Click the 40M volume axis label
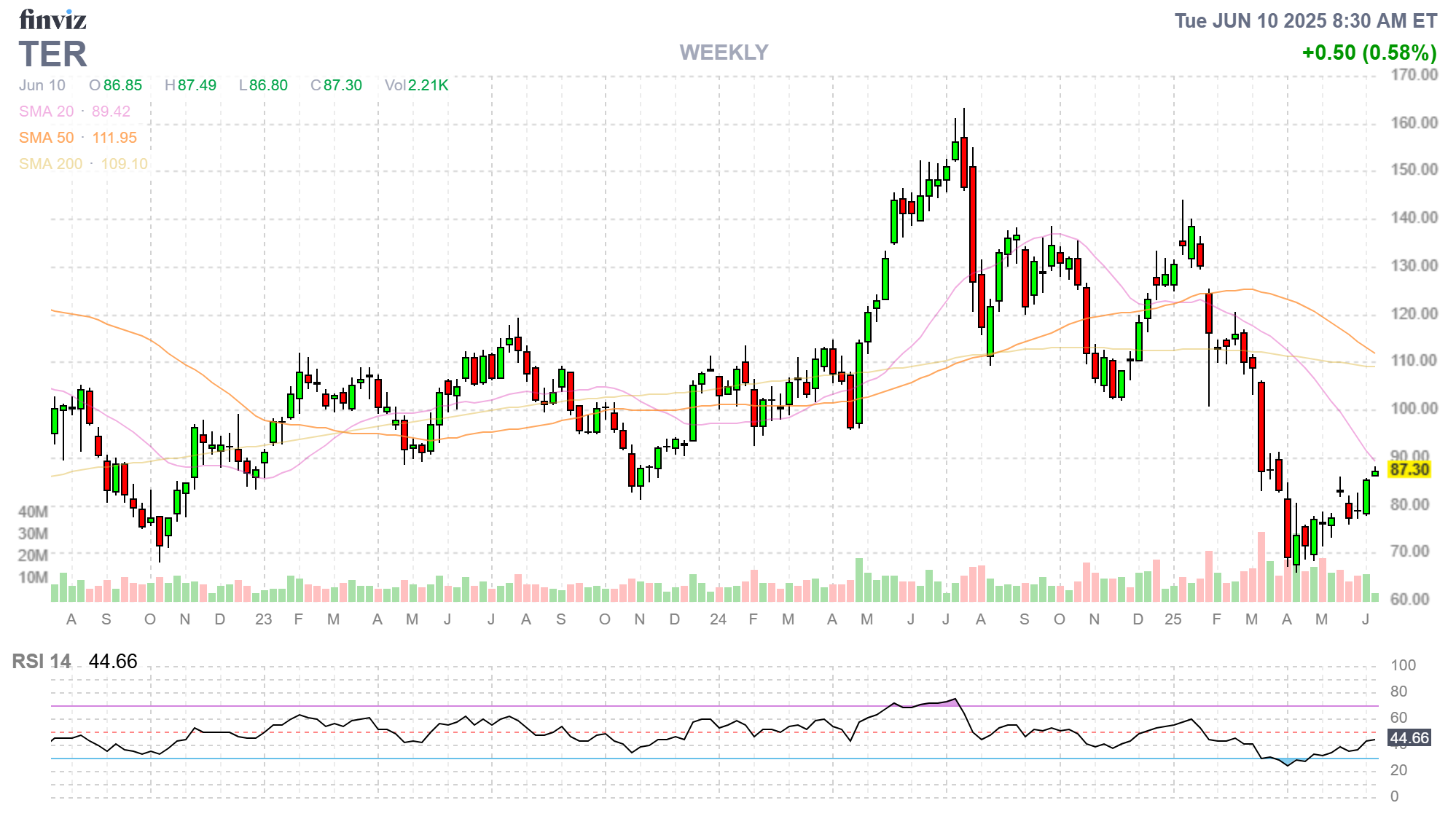Screen dimensions: 1456x819 34,512
